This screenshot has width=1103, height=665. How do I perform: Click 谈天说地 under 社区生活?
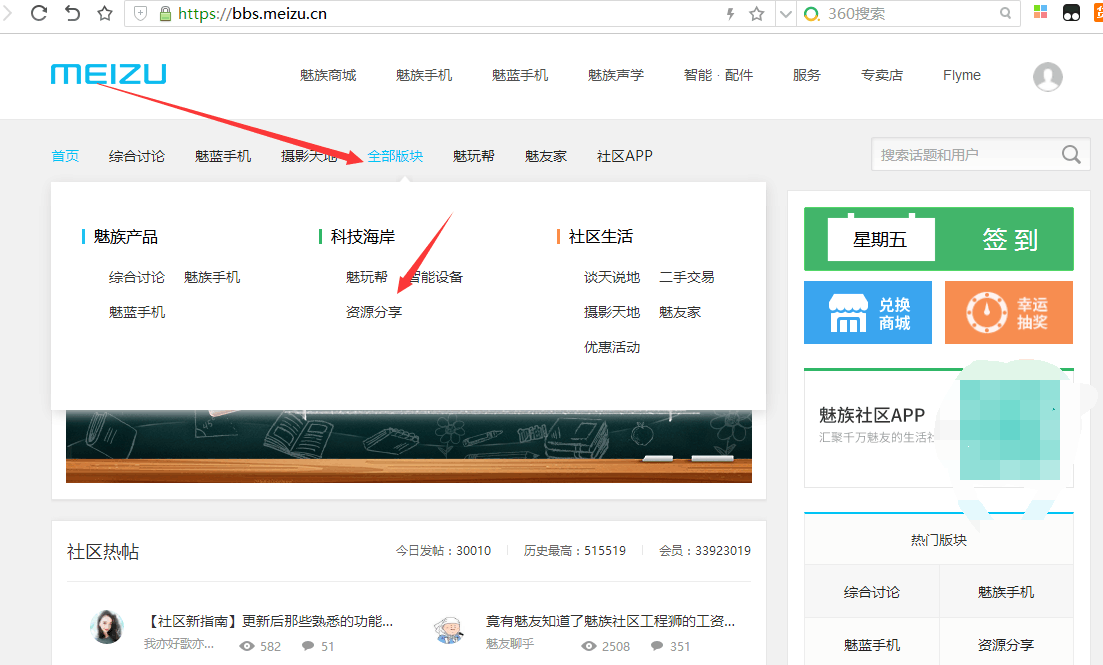point(612,277)
